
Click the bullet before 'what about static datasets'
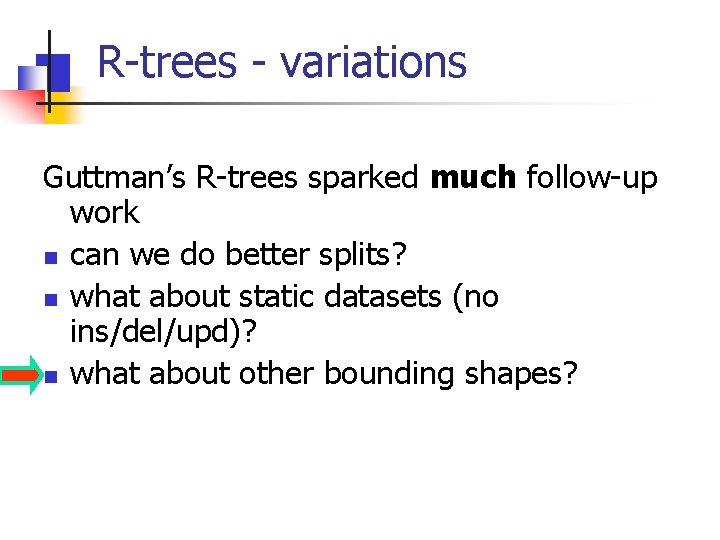pyautogui.click(x=48, y=299)
